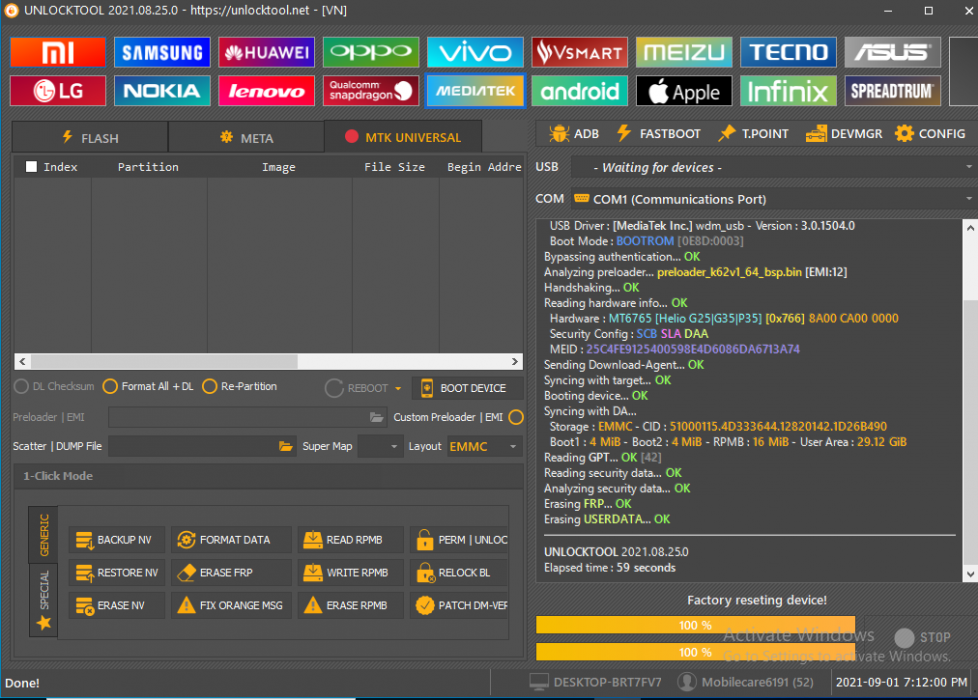978x700 pixels.
Task: Open DEVMGR device manager
Action: click(843, 134)
